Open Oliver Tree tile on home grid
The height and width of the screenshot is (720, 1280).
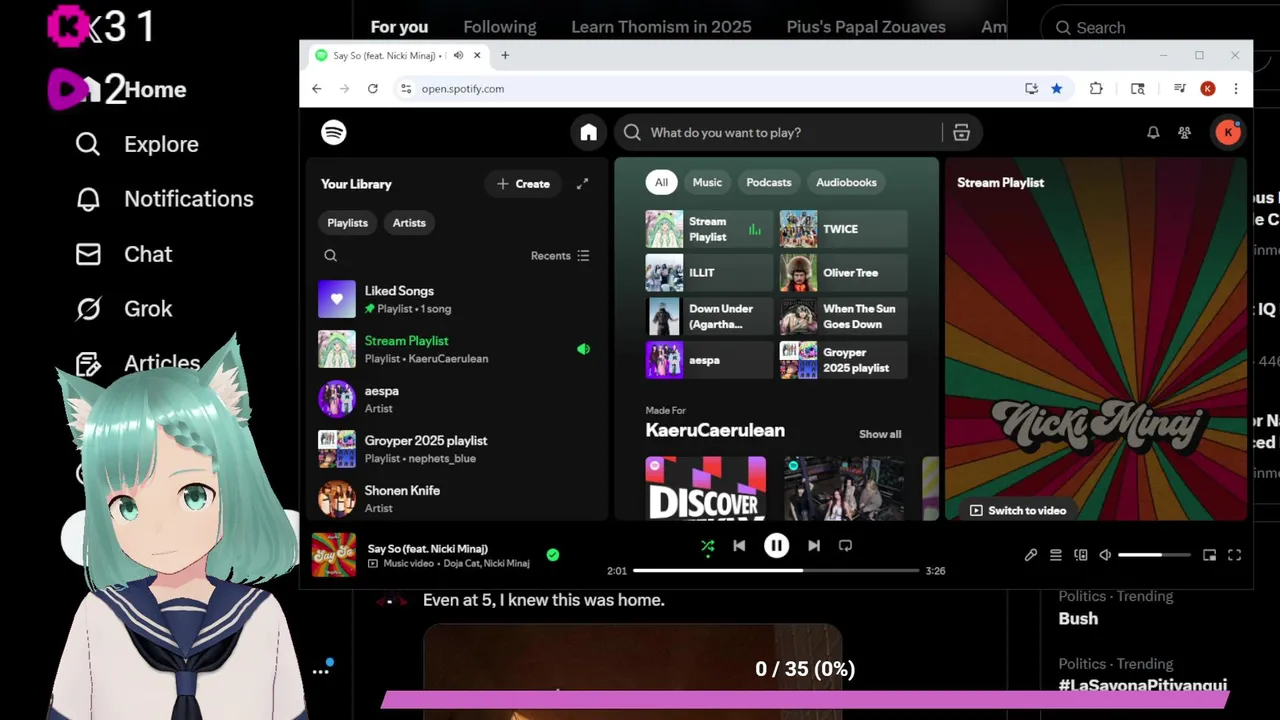(x=843, y=273)
